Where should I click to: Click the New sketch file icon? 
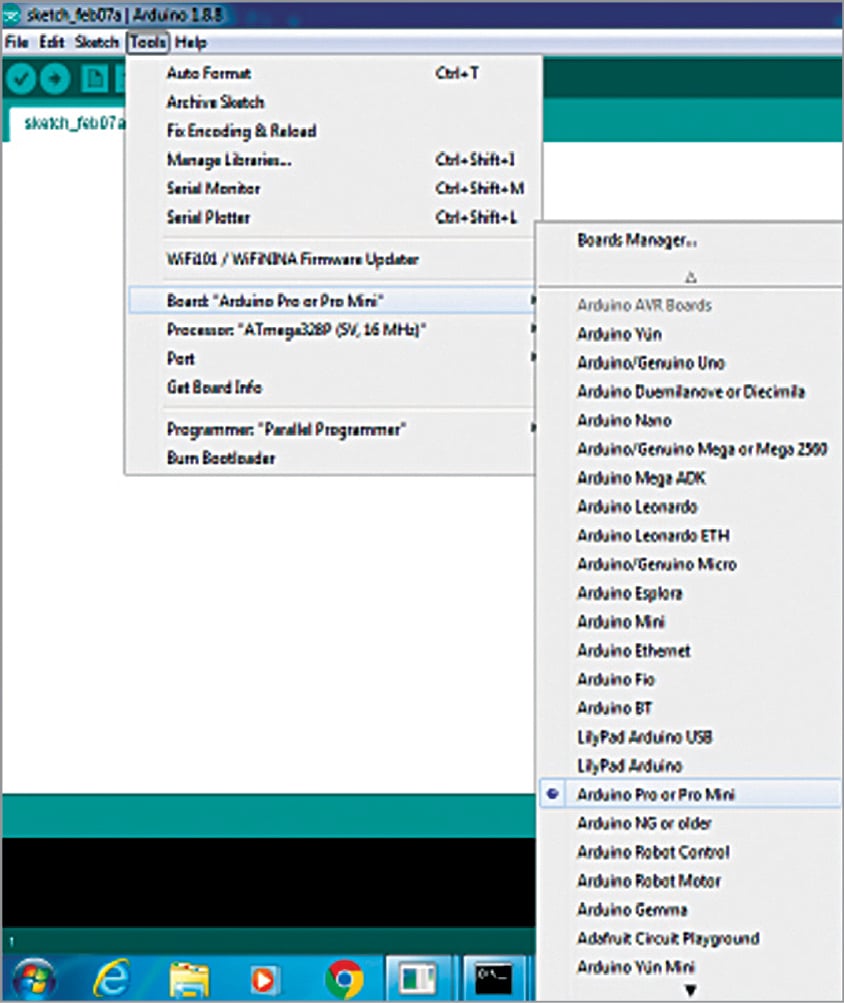coord(94,78)
